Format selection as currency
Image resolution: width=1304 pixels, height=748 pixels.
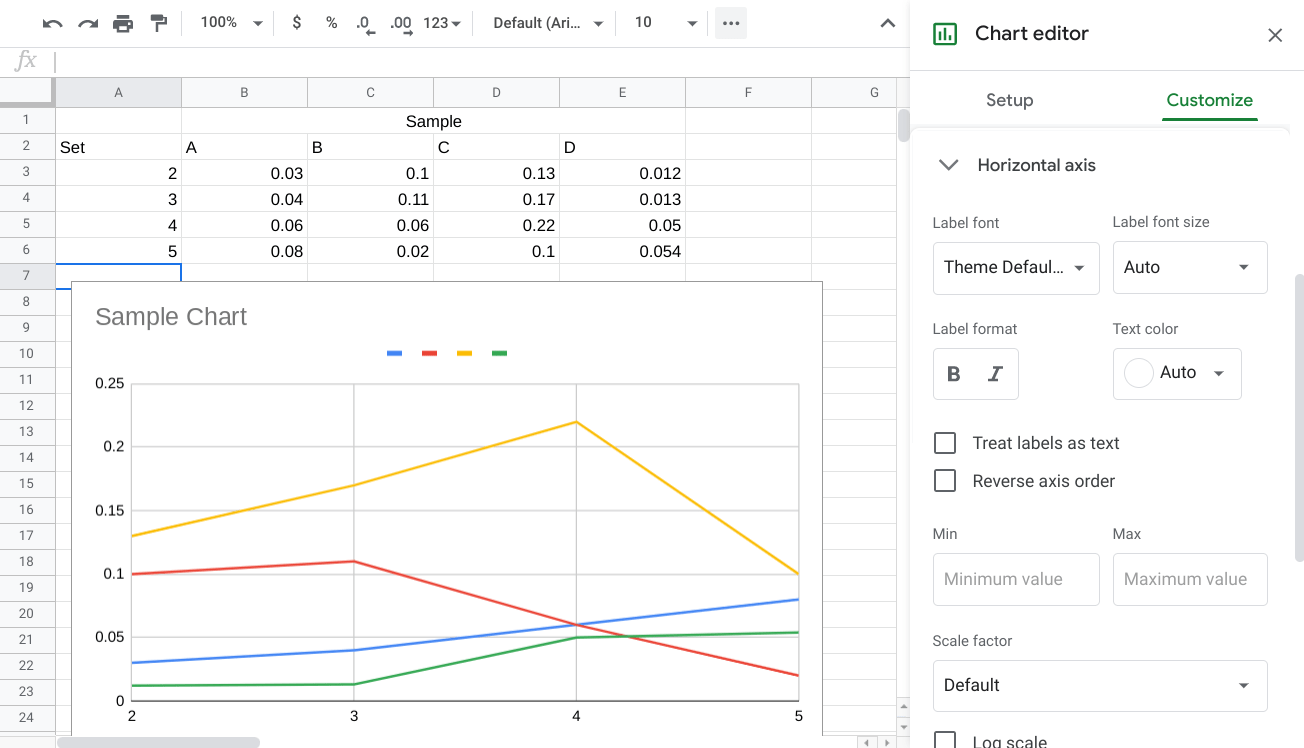click(296, 23)
